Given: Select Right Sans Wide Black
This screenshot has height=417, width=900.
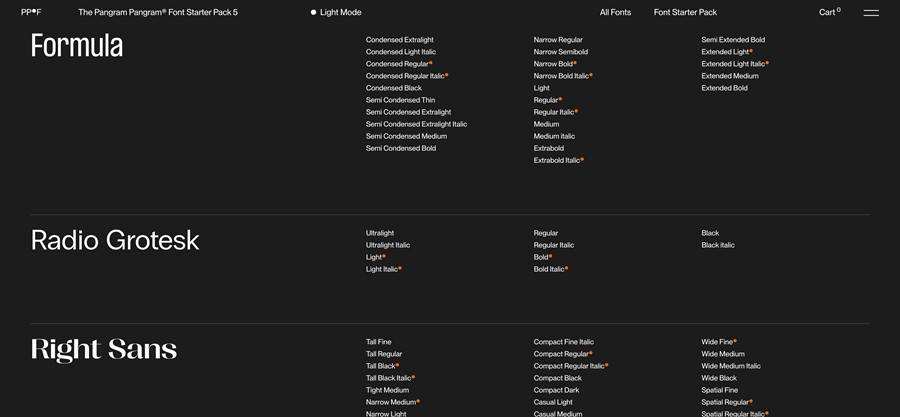Looking at the screenshot, I should 719,378.
